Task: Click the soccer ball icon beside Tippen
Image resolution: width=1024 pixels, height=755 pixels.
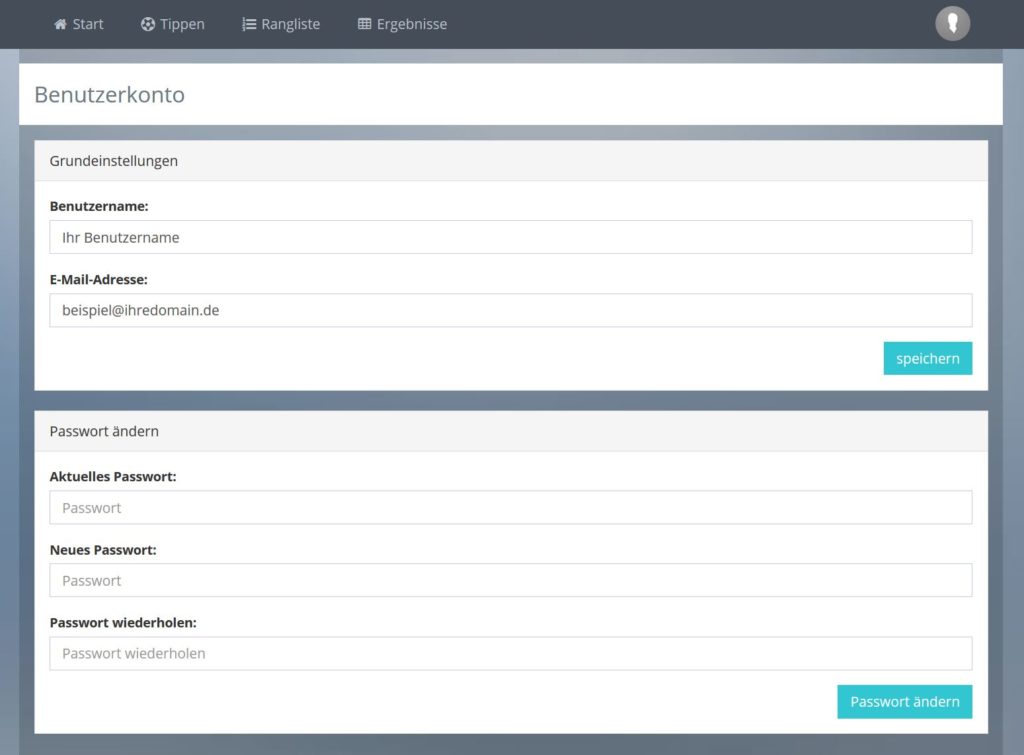Action: click(x=148, y=24)
